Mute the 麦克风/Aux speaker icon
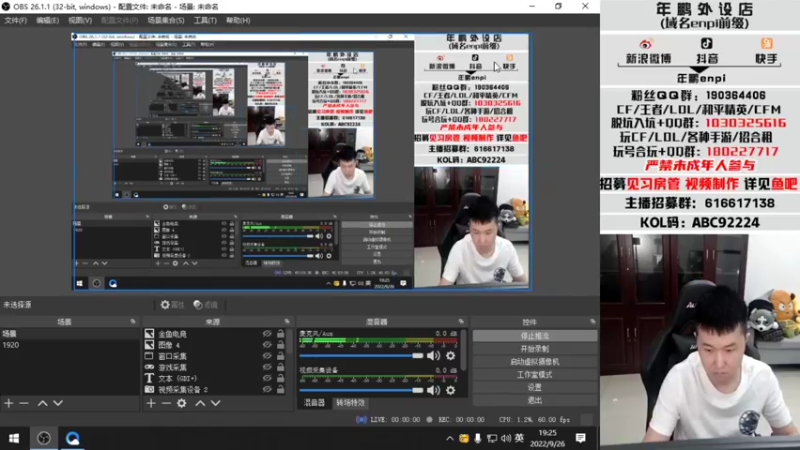Image resolution: width=800 pixels, height=450 pixels. (433, 356)
